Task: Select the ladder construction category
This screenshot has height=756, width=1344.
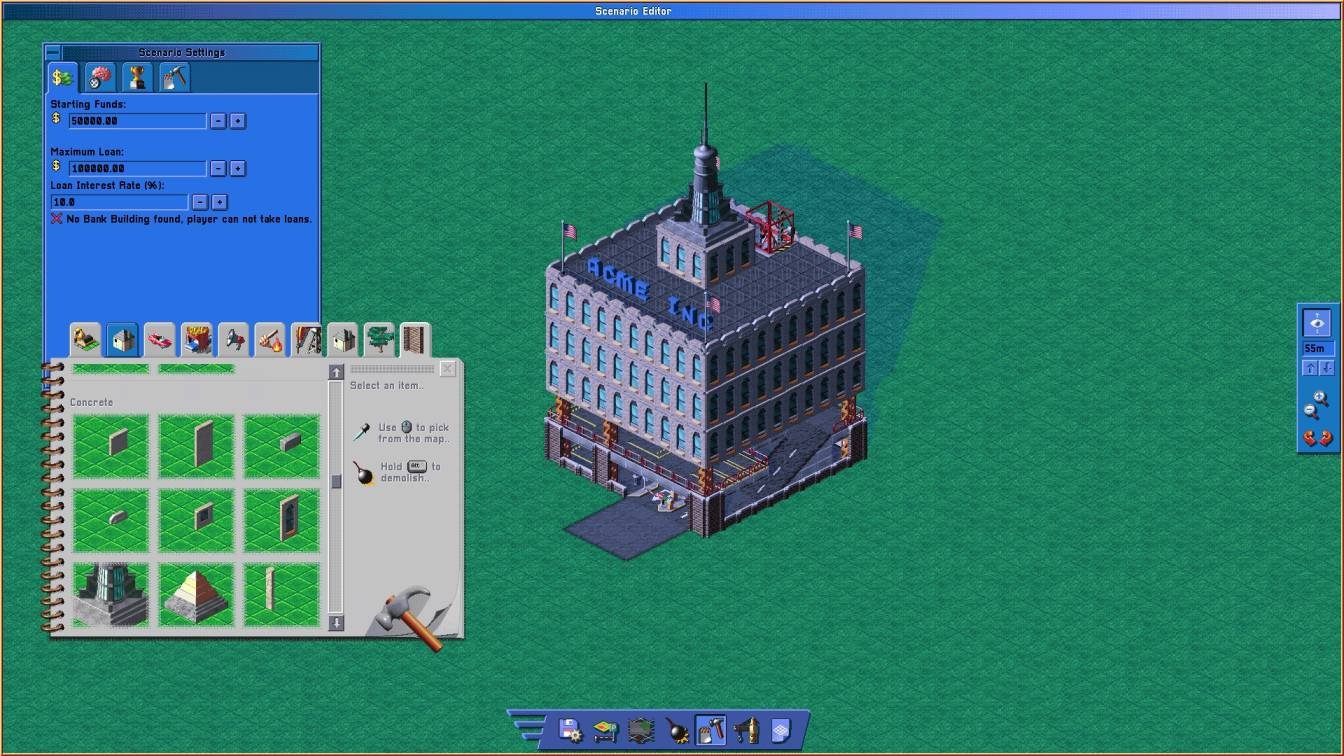Action: [x=307, y=340]
